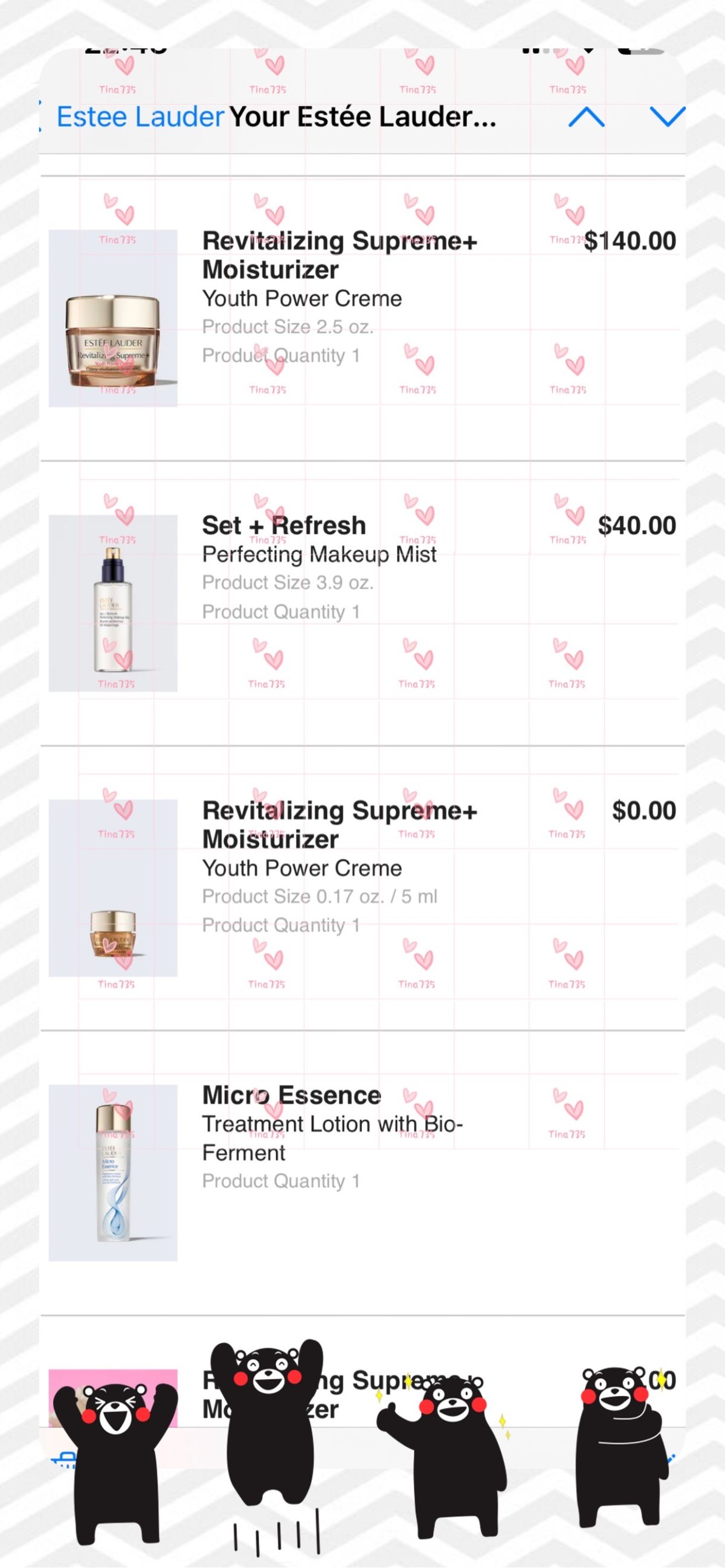Tap Treatment Lotion with Bio-Ferment text
Viewport: 725px width, 1568px height.
[333, 1138]
